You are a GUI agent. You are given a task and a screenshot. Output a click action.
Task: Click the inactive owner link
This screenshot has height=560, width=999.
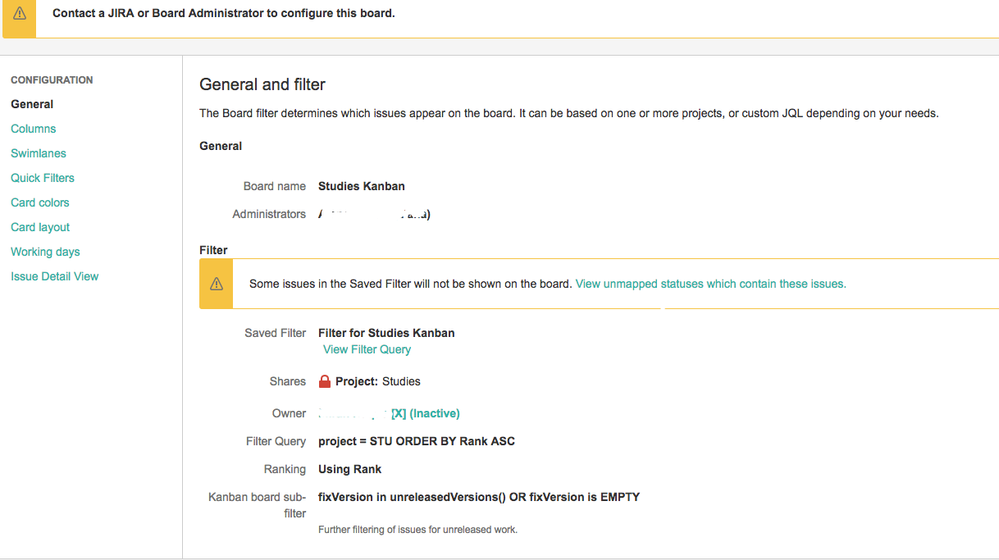389,413
